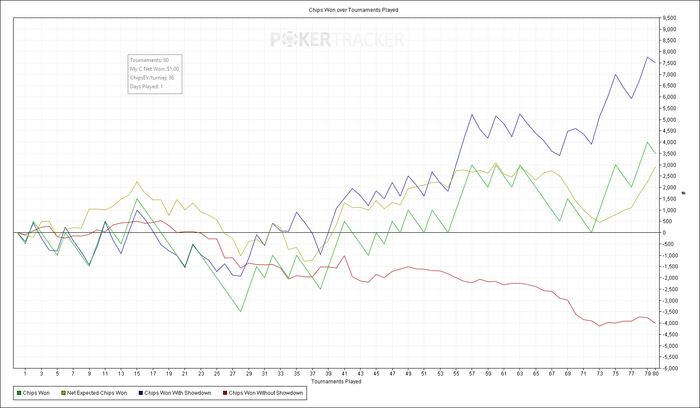The height and width of the screenshot is (408, 700).
Task: Click the '5,500' y-axis label
Action: [x=670, y=109]
